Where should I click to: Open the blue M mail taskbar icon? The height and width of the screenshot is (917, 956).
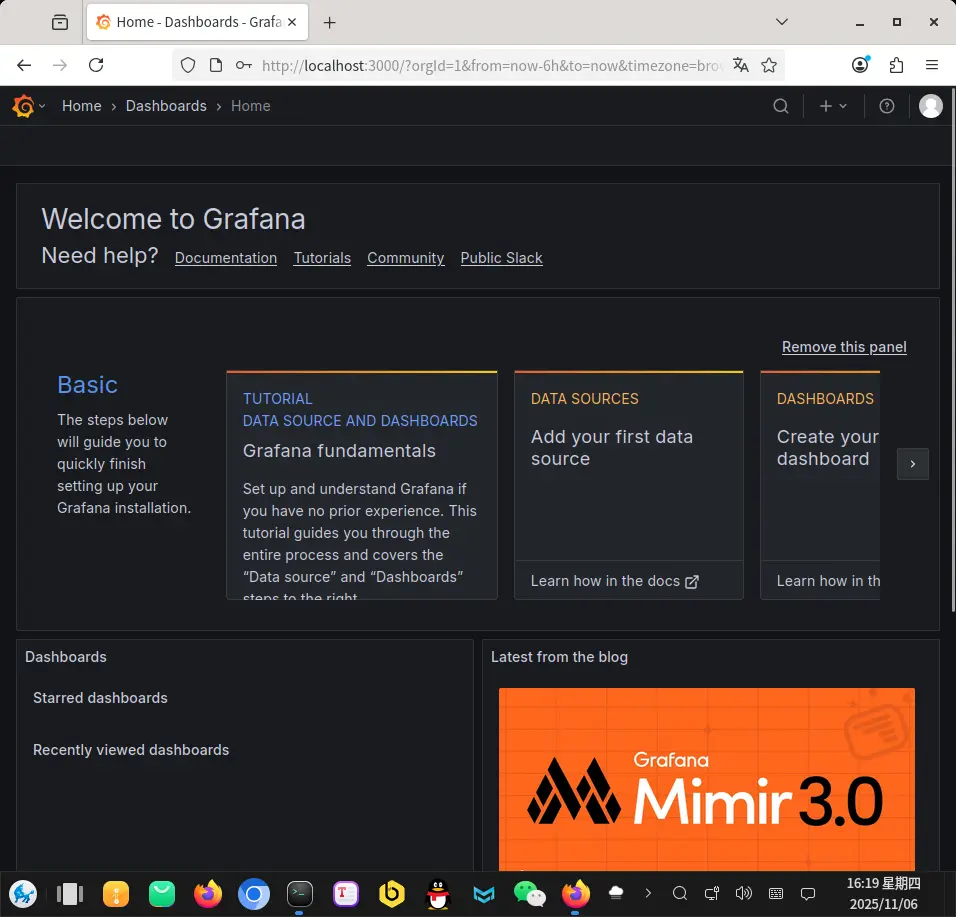[x=484, y=894]
